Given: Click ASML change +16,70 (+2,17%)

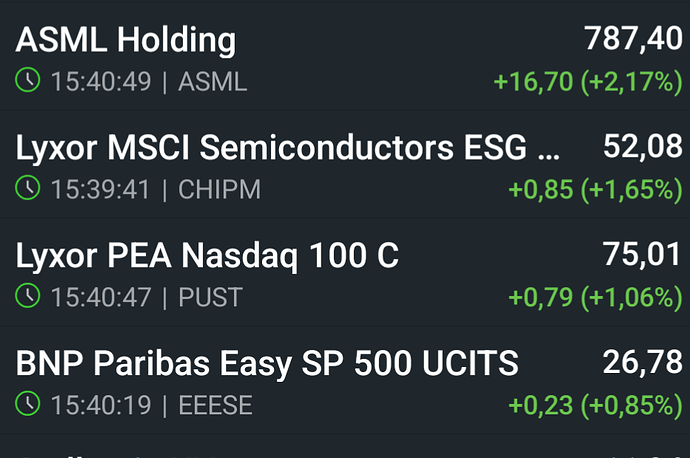Looking at the screenshot, I should [x=588, y=82].
